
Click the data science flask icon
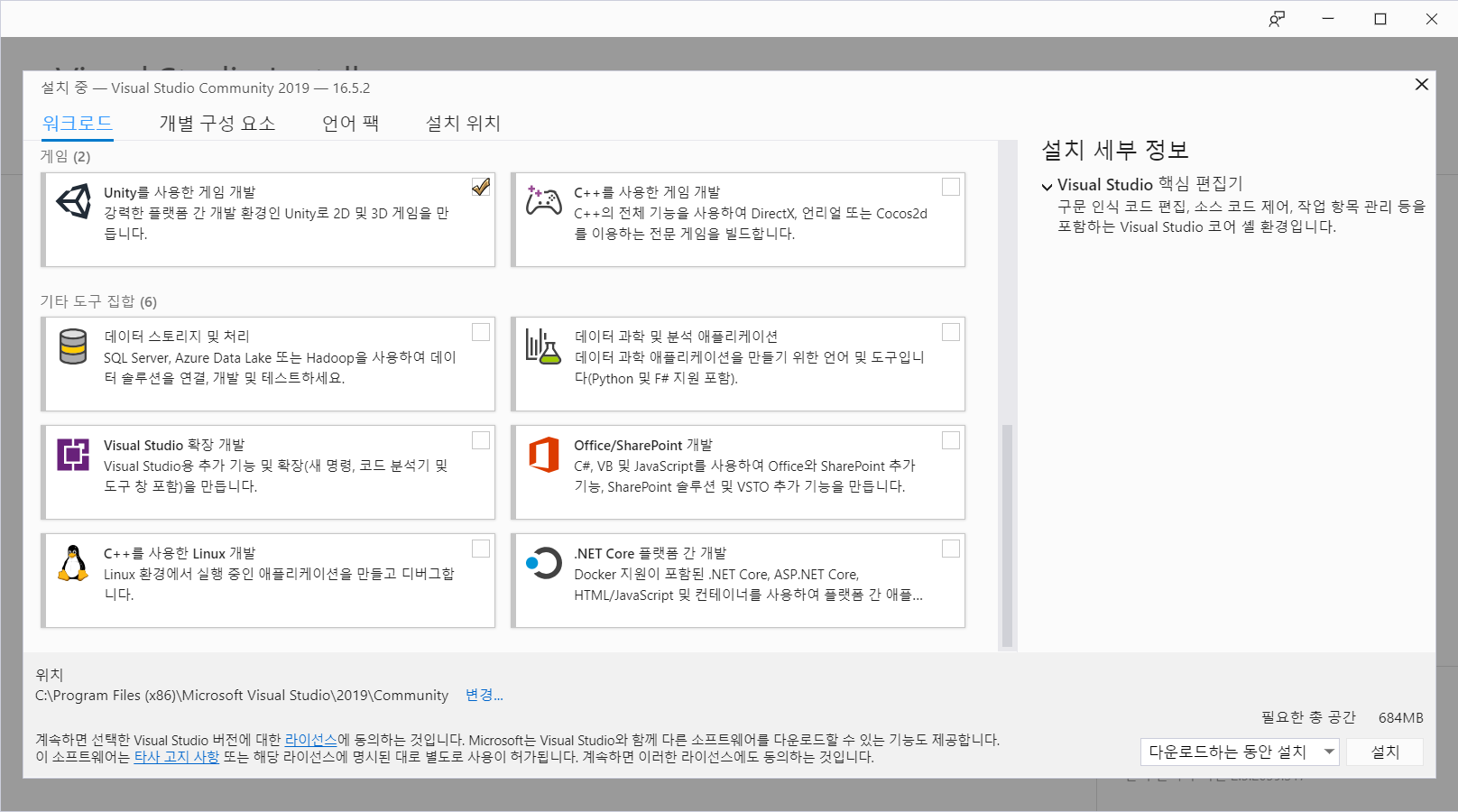543,346
